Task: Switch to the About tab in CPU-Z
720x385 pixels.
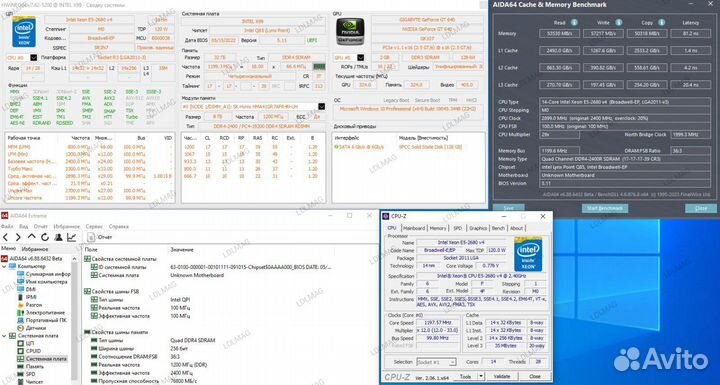Action: tap(517, 228)
